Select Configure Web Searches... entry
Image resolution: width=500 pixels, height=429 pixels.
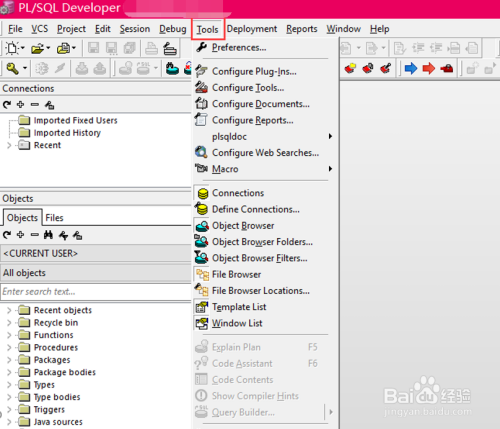click(265, 153)
